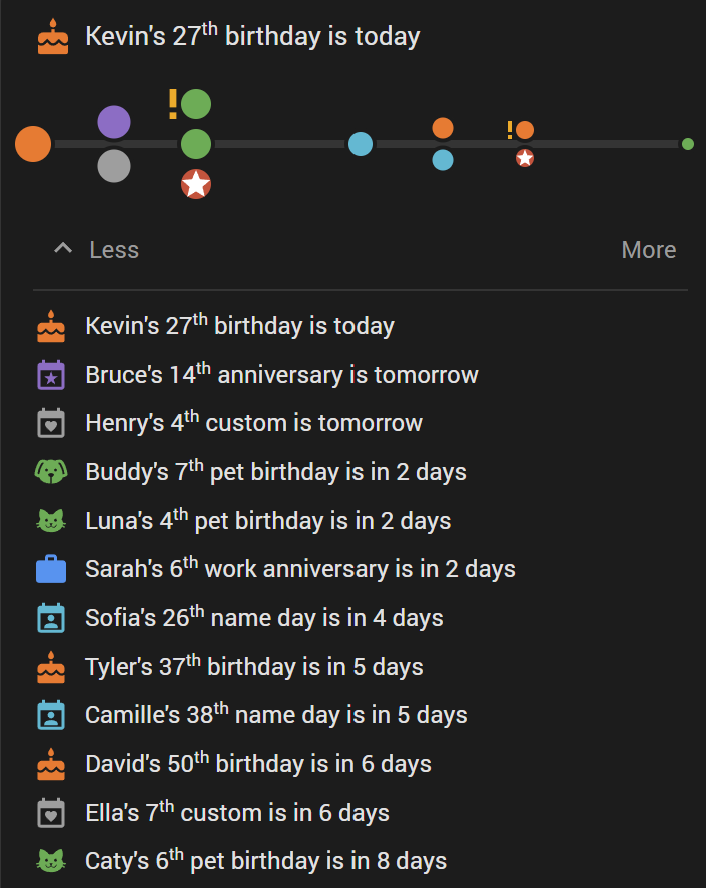706x888 pixels.
Task: Click Luna's green cat icon
Action: [51, 520]
